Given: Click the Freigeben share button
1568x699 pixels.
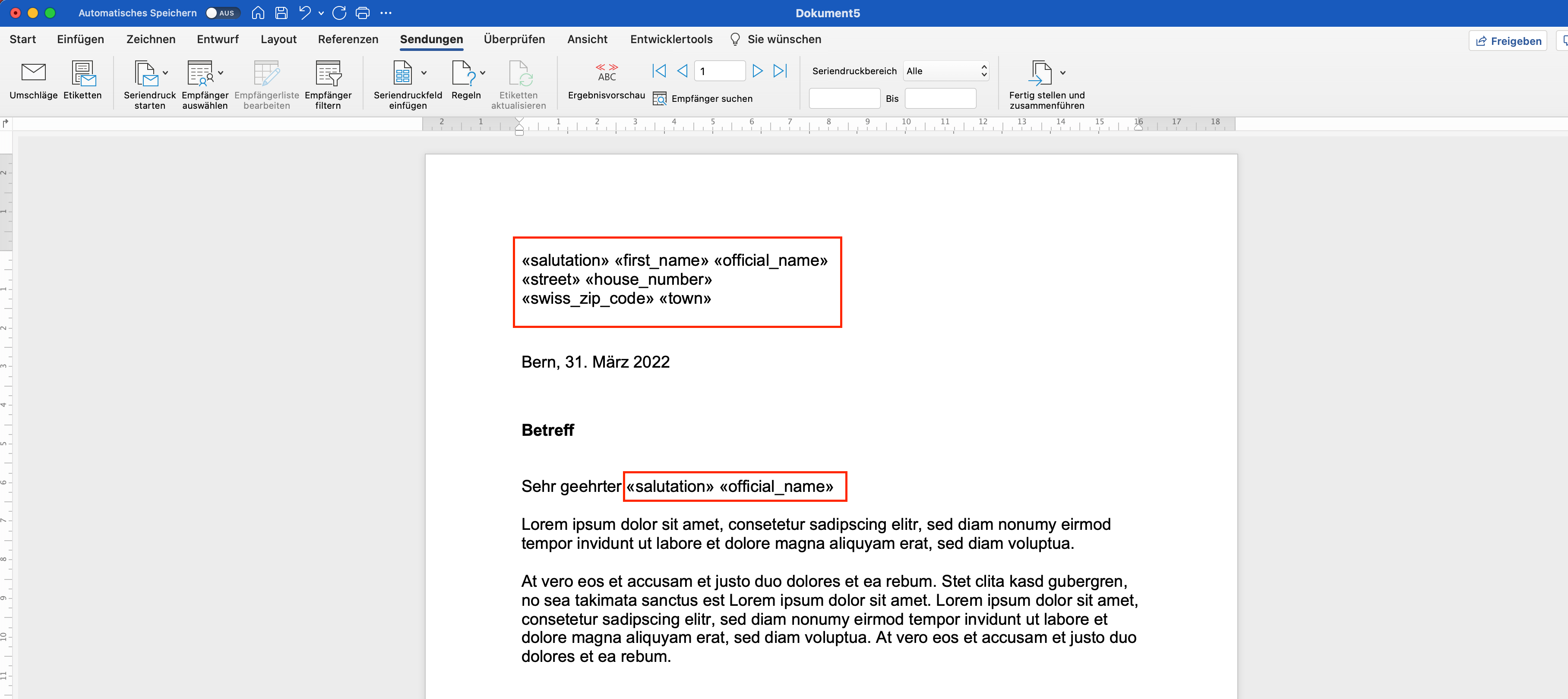Looking at the screenshot, I should coord(1508,41).
